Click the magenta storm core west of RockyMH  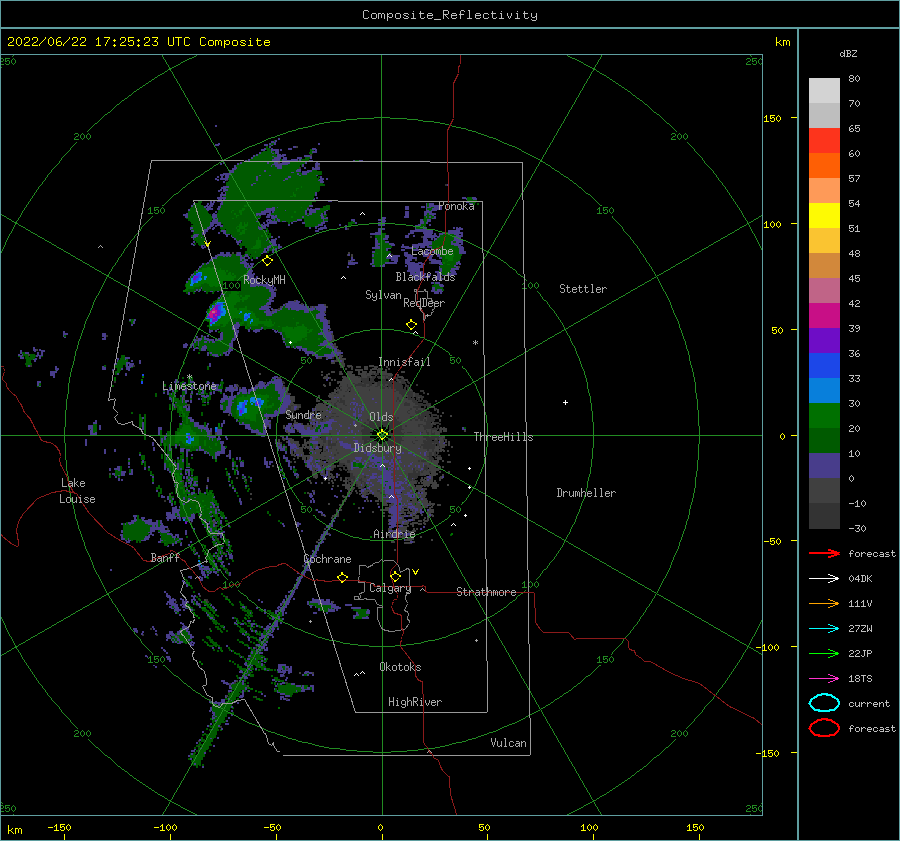(x=215, y=313)
